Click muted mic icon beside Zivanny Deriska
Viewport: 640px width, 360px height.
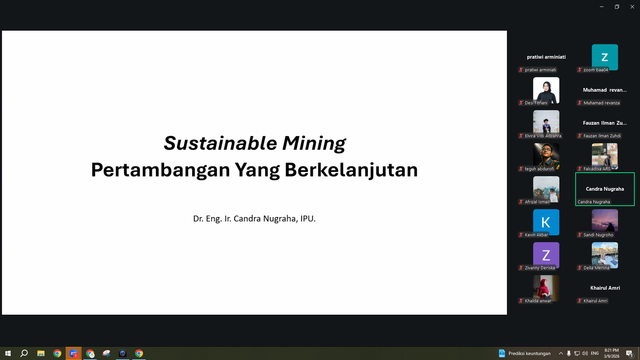pos(521,268)
